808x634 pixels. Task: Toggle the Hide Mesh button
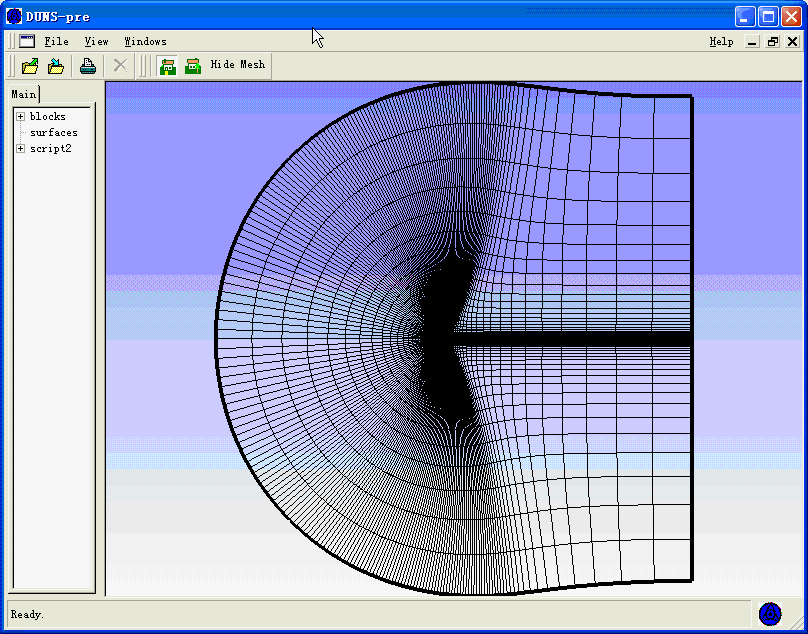[238, 65]
